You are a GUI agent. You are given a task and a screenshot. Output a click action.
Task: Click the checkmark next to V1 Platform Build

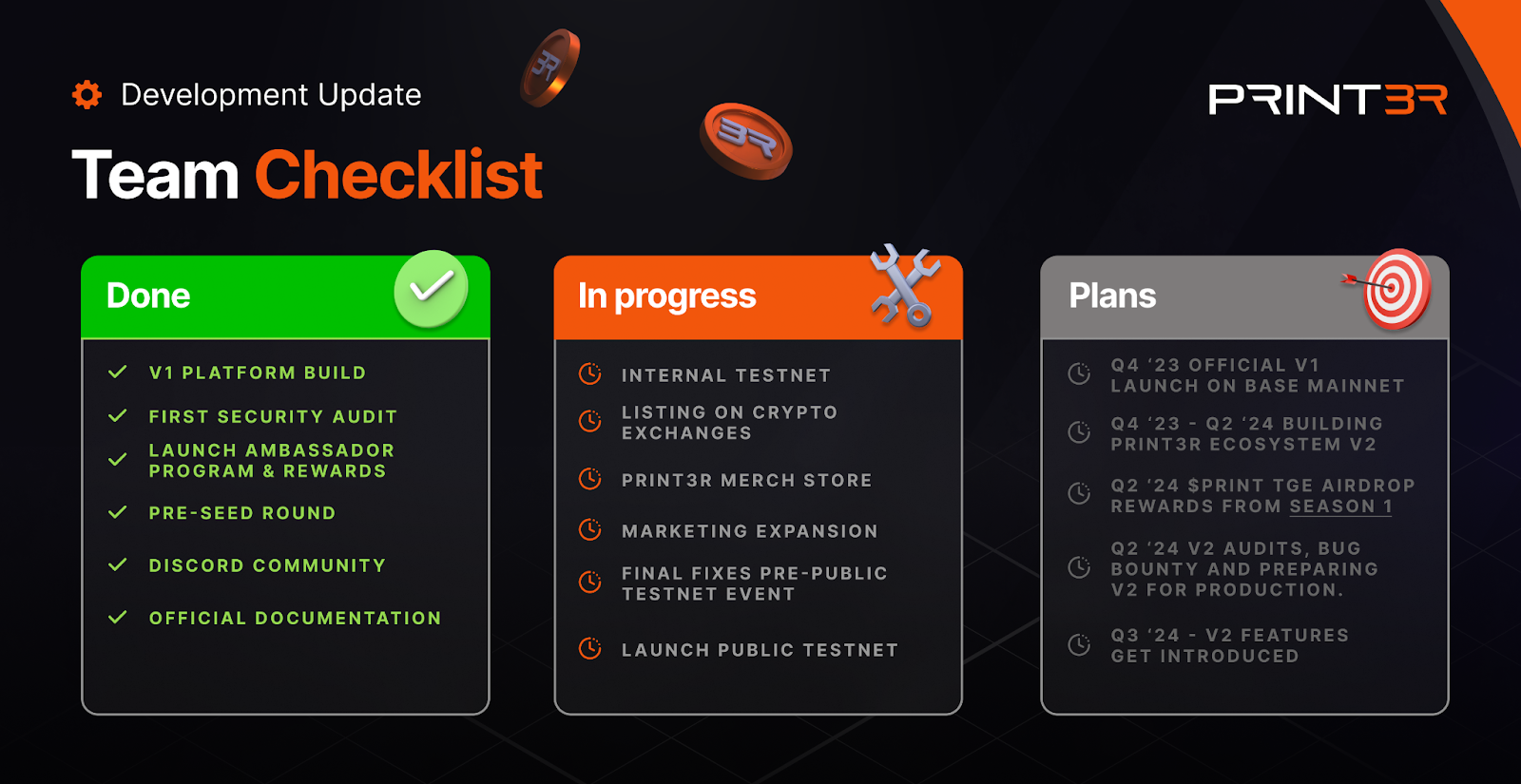tap(118, 373)
